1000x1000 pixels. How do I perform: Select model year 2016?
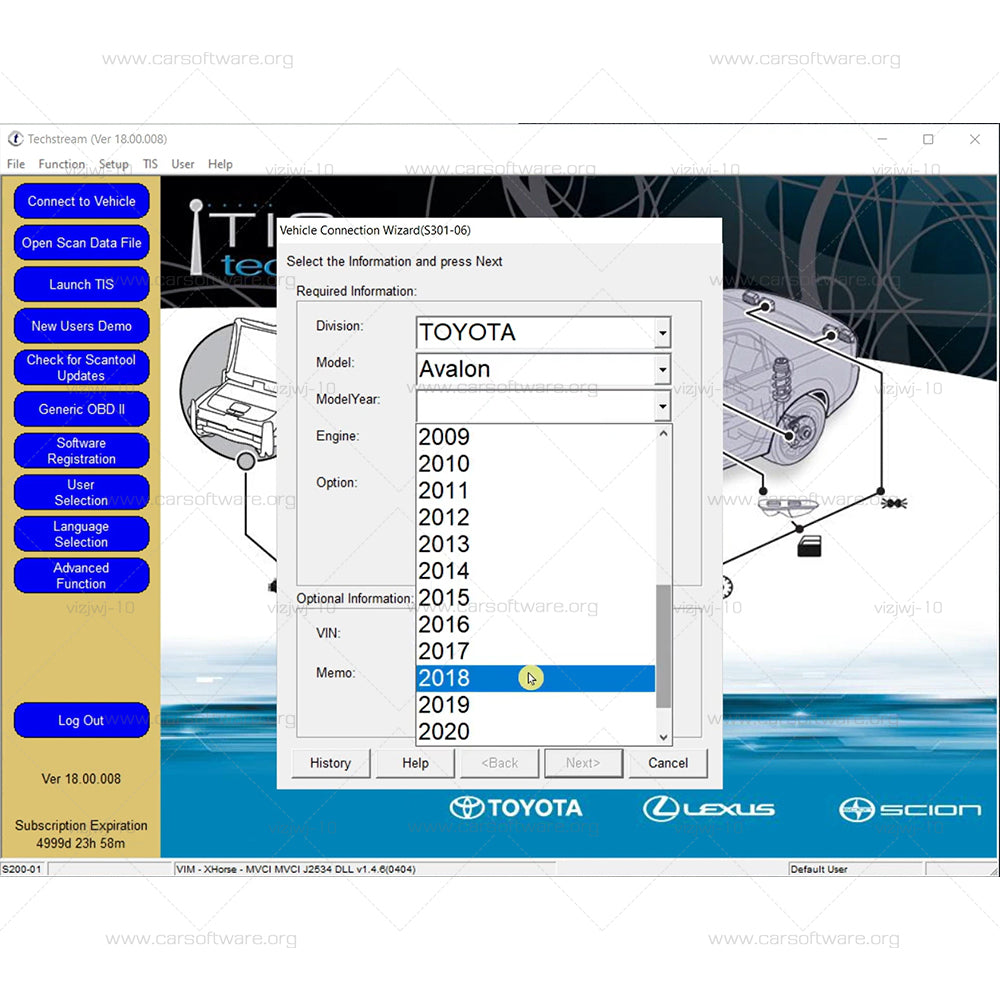[535, 624]
